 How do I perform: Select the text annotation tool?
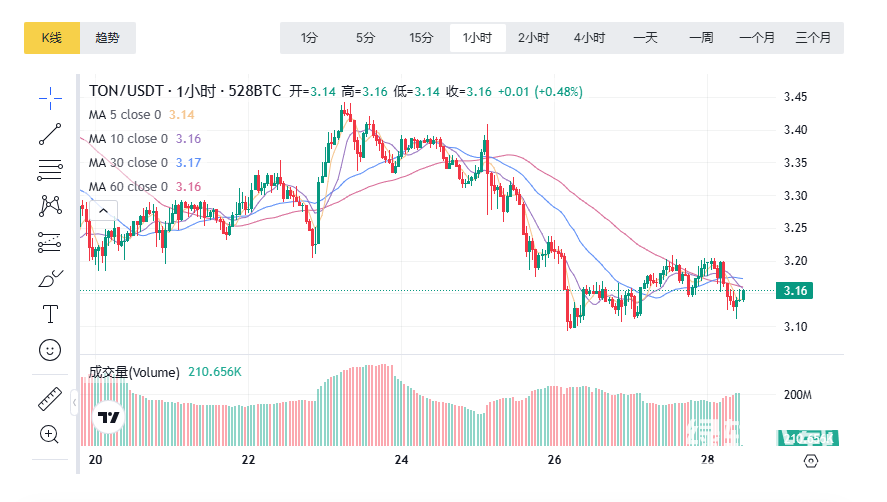(x=50, y=314)
